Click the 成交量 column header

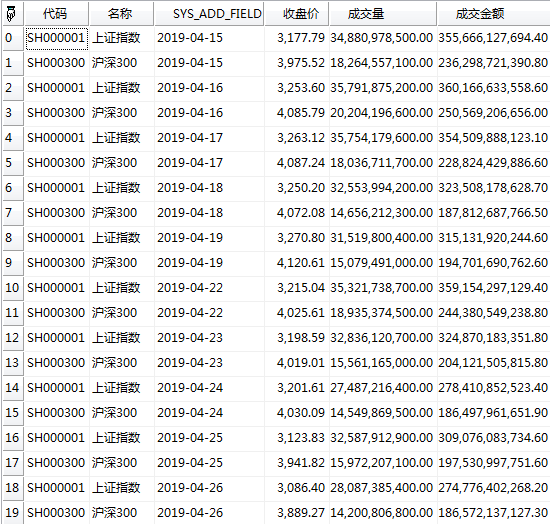[x=383, y=14]
